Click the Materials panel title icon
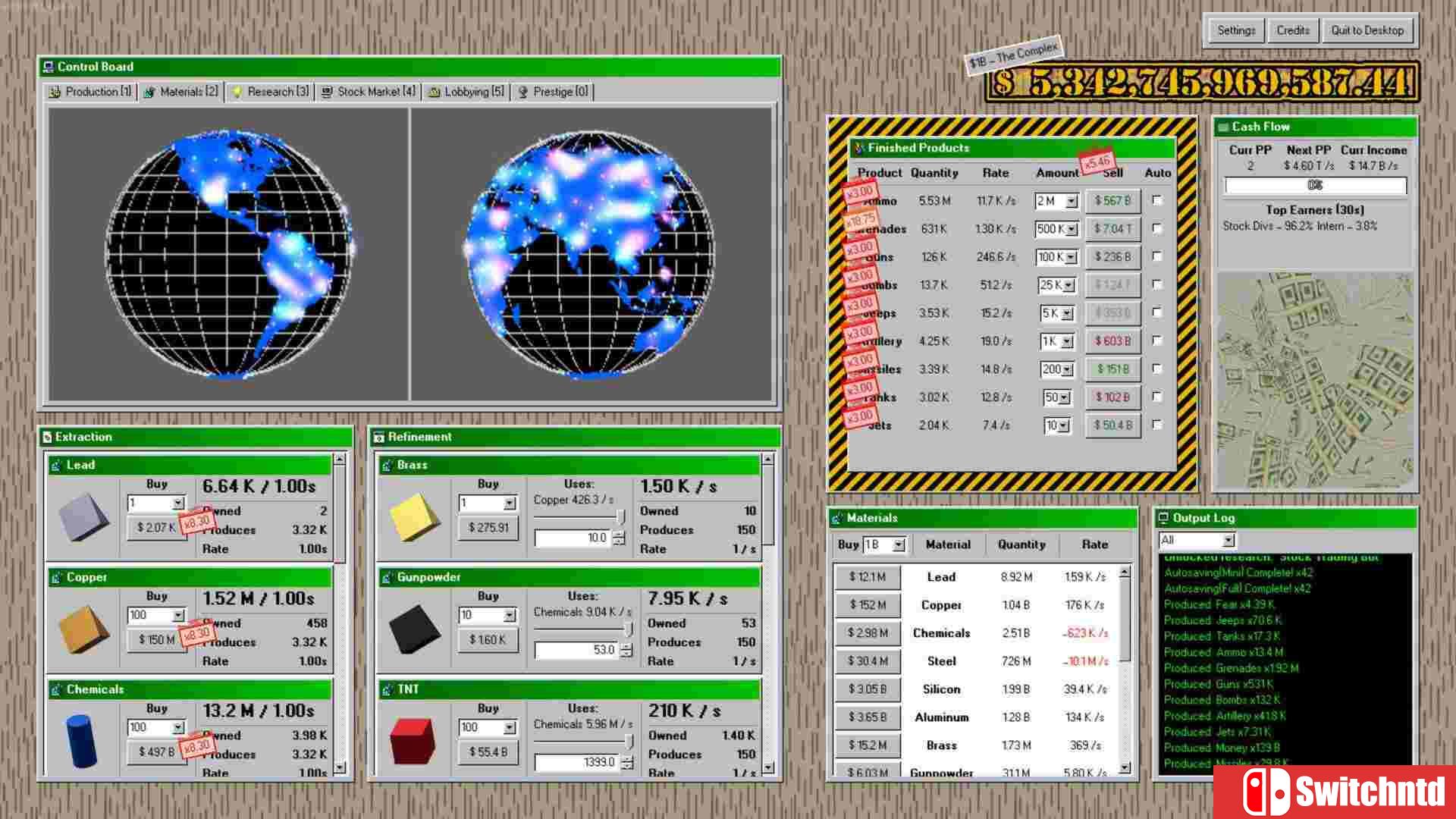Viewport: 1456px width, 819px height. (837, 518)
